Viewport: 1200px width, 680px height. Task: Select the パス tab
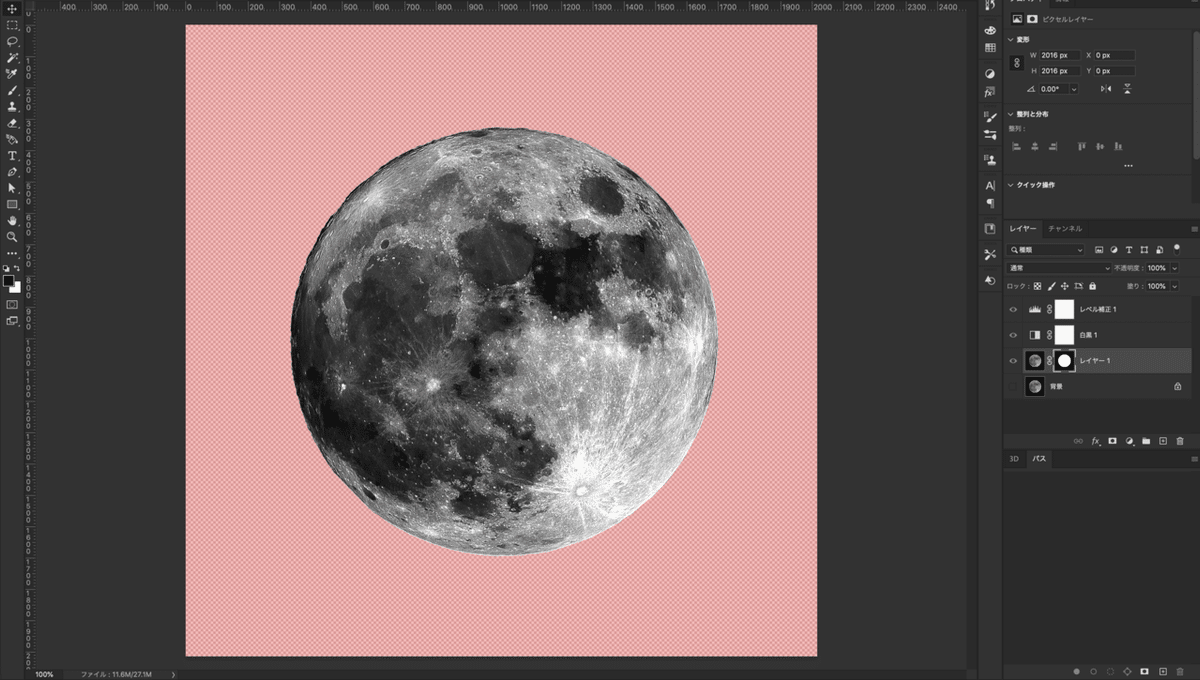pos(1039,459)
